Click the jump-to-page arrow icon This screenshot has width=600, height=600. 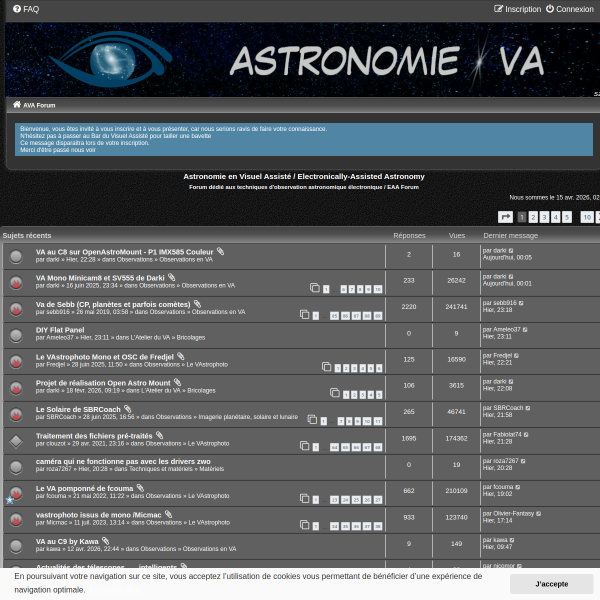click(505, 217)
